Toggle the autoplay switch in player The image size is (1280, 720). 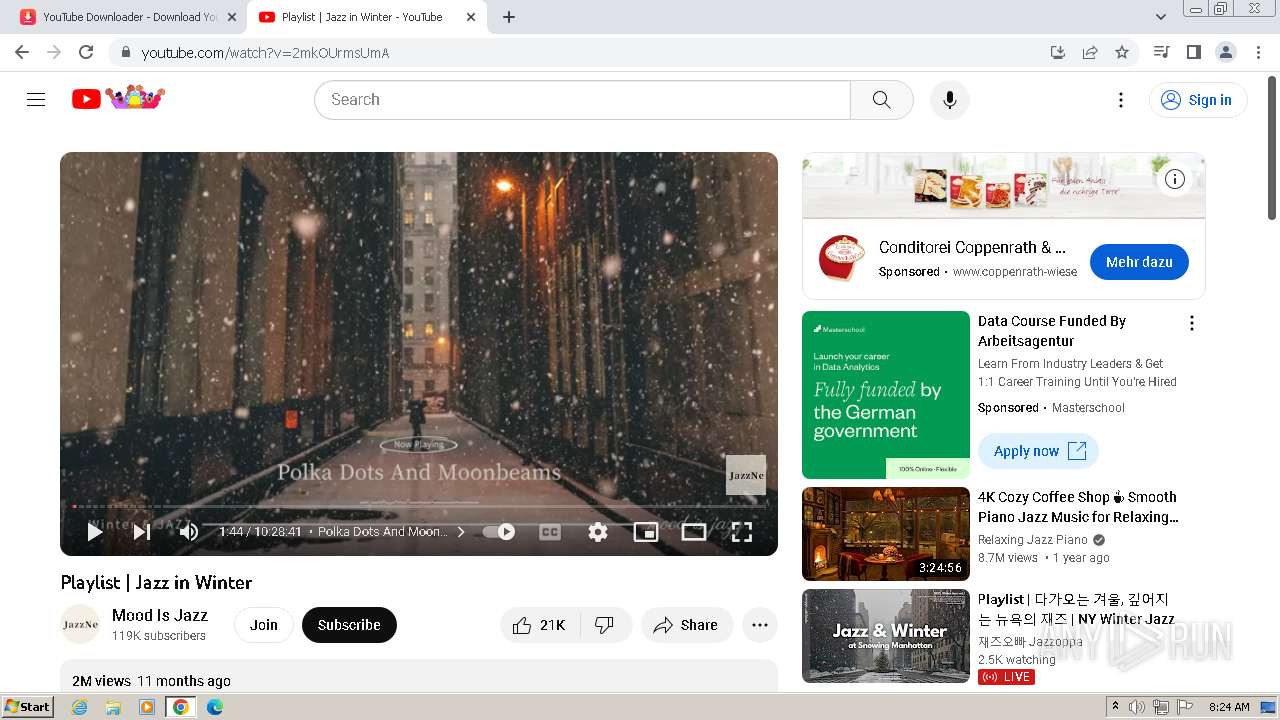click(499, 532)
